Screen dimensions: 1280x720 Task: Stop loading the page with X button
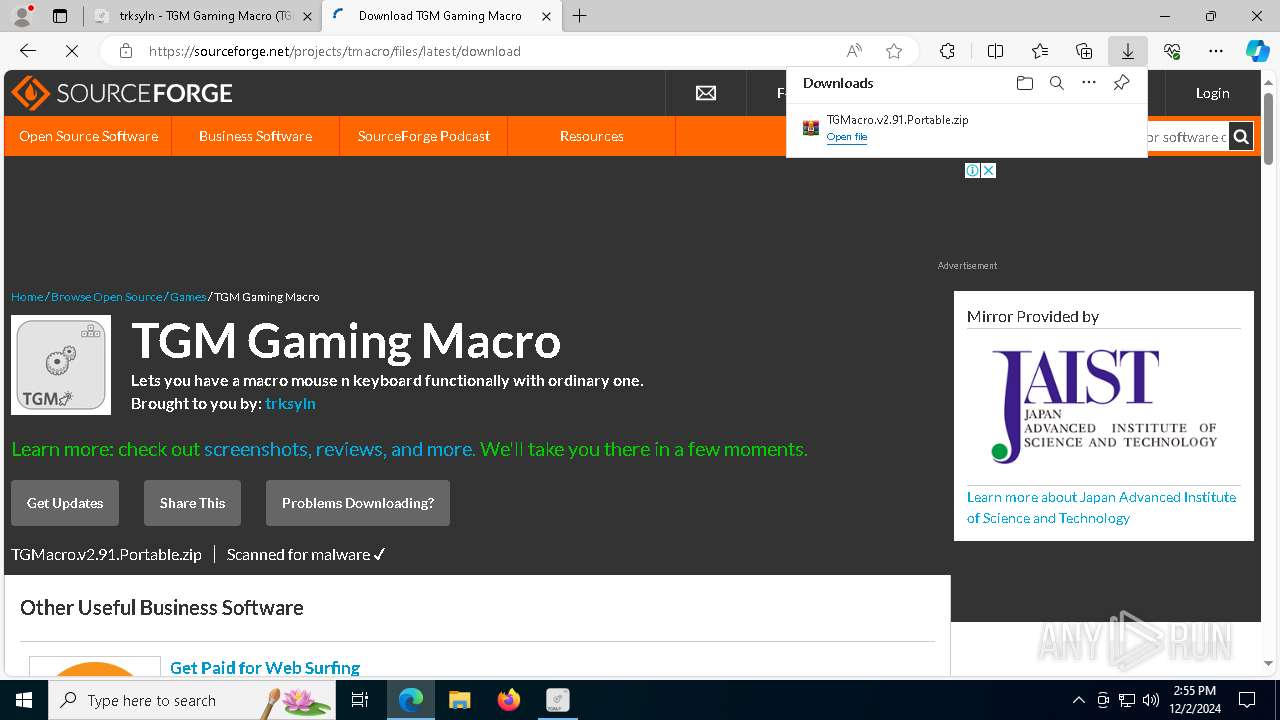[72, 51]
